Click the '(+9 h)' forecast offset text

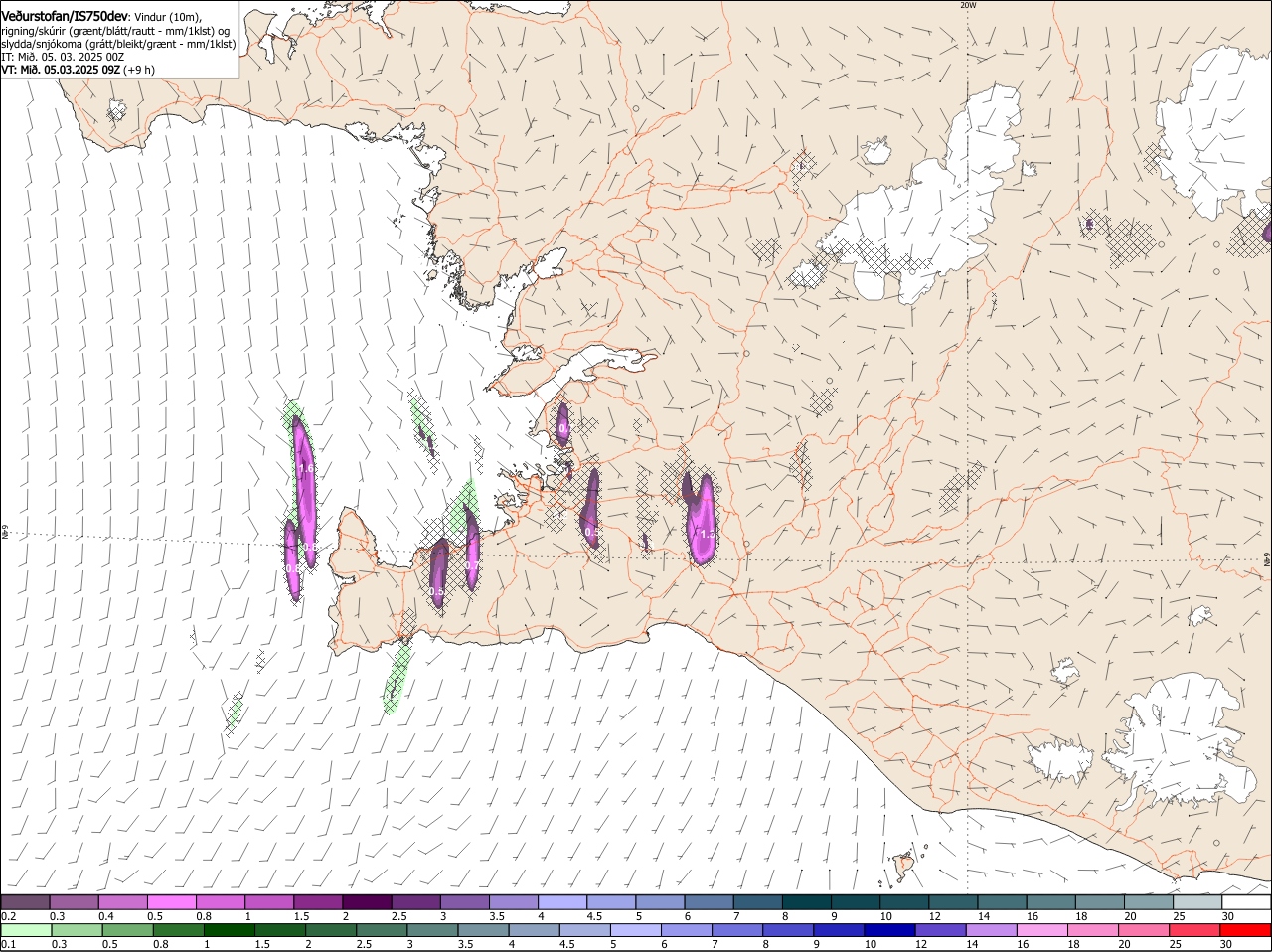[139, 70]
